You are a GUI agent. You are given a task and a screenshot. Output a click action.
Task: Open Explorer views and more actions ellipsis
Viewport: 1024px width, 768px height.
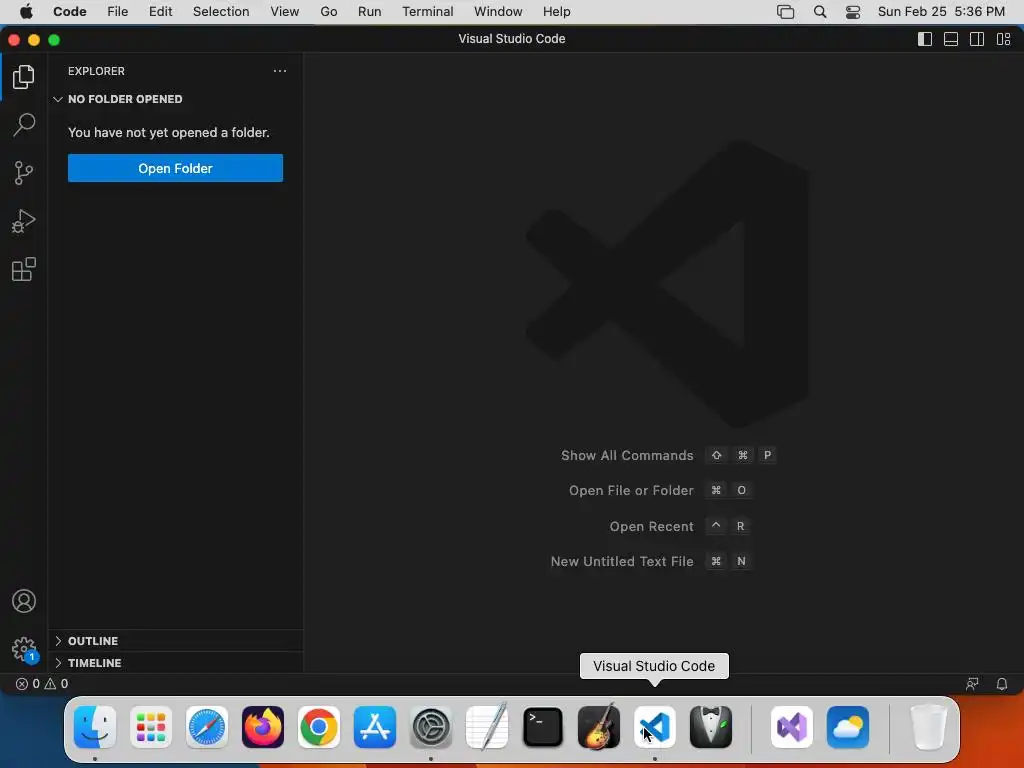(280, 71)
